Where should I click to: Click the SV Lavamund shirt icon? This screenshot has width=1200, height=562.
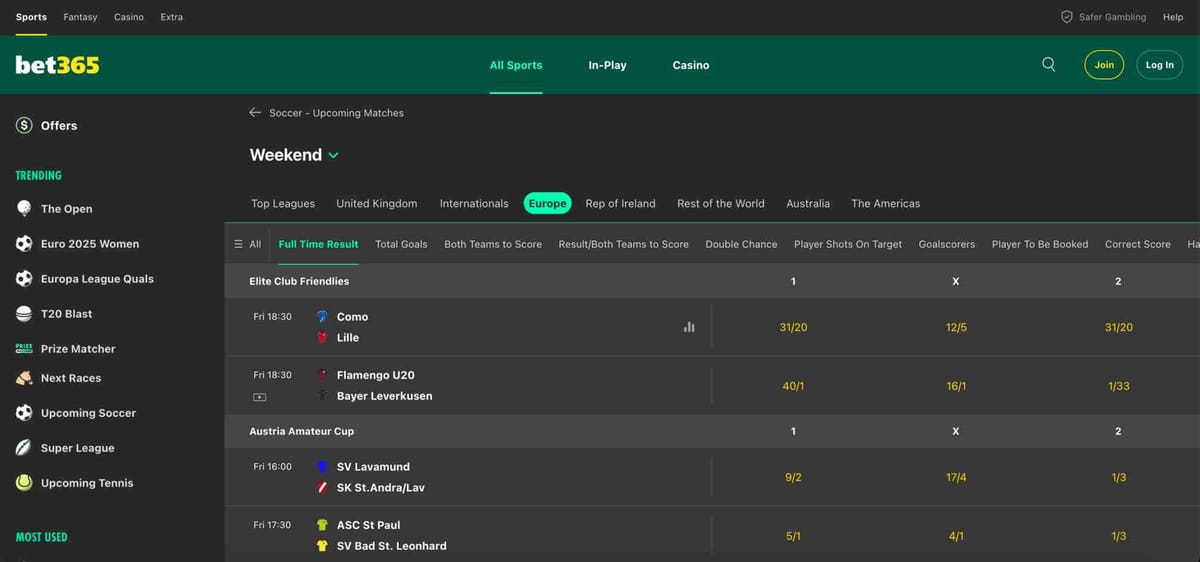(x=322, y=466)
